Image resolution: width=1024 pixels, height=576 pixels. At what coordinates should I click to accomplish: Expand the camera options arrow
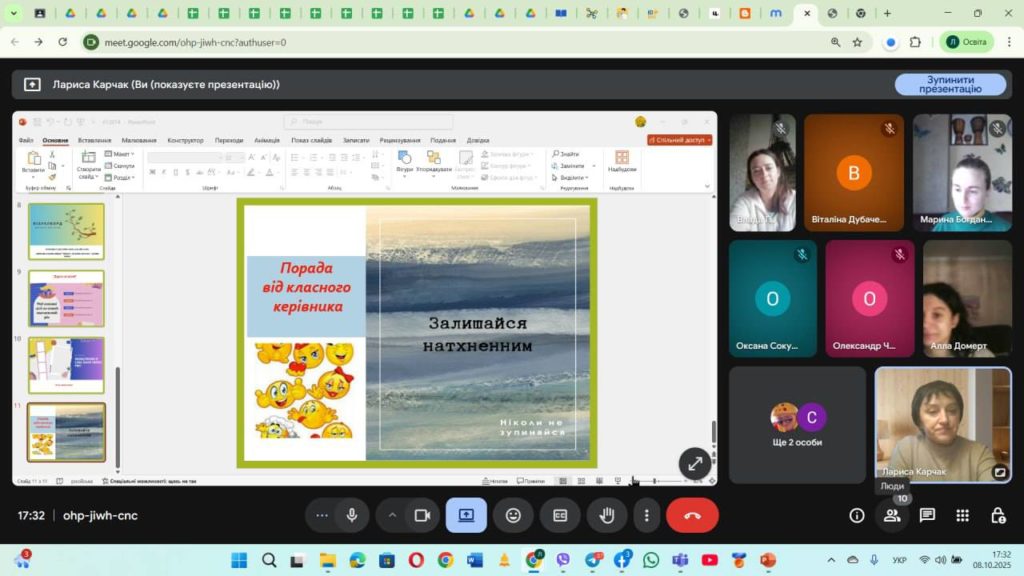(392, 515)
